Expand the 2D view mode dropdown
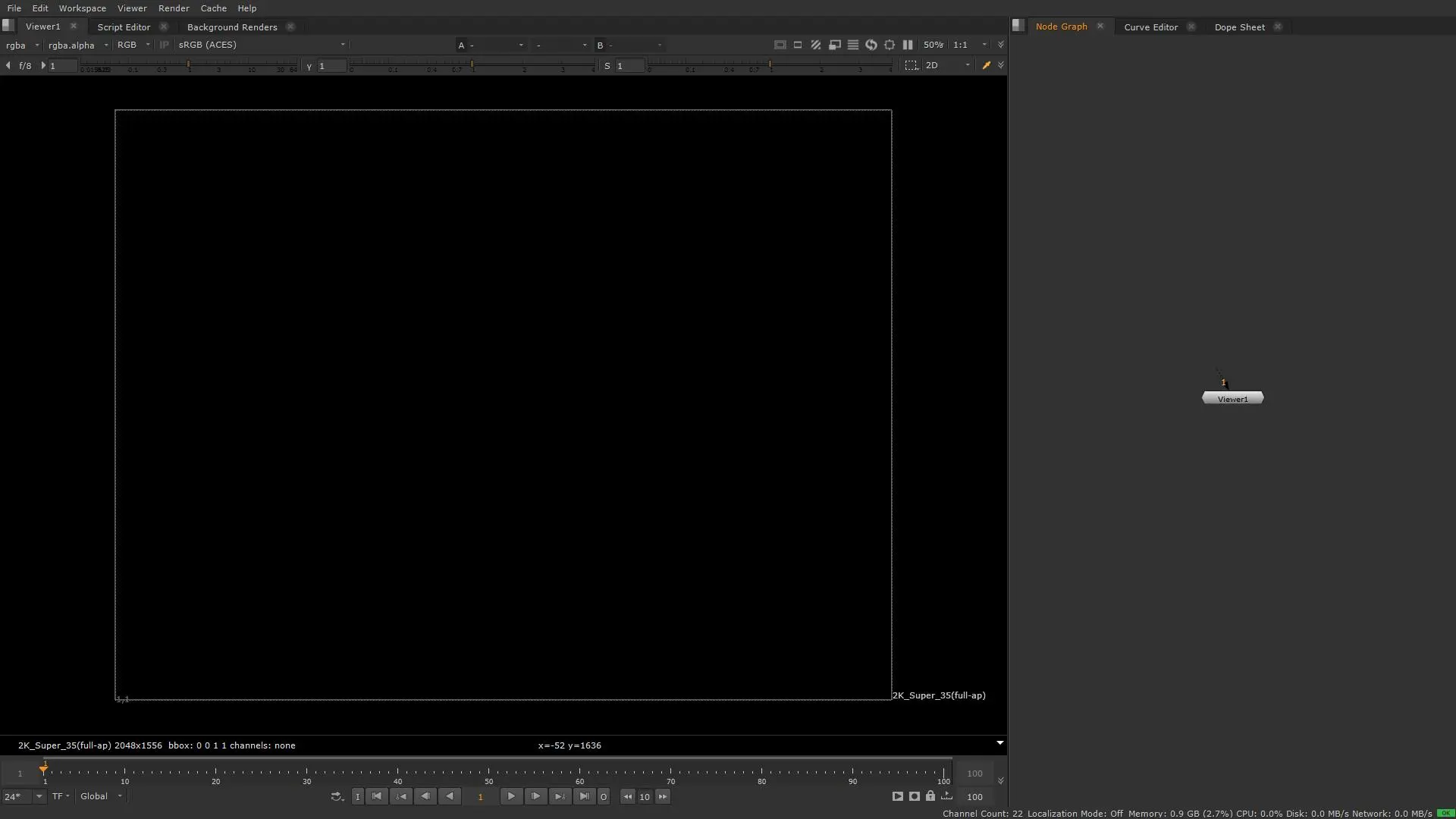This screenshot has height=819, width=1456. [947, 66]
